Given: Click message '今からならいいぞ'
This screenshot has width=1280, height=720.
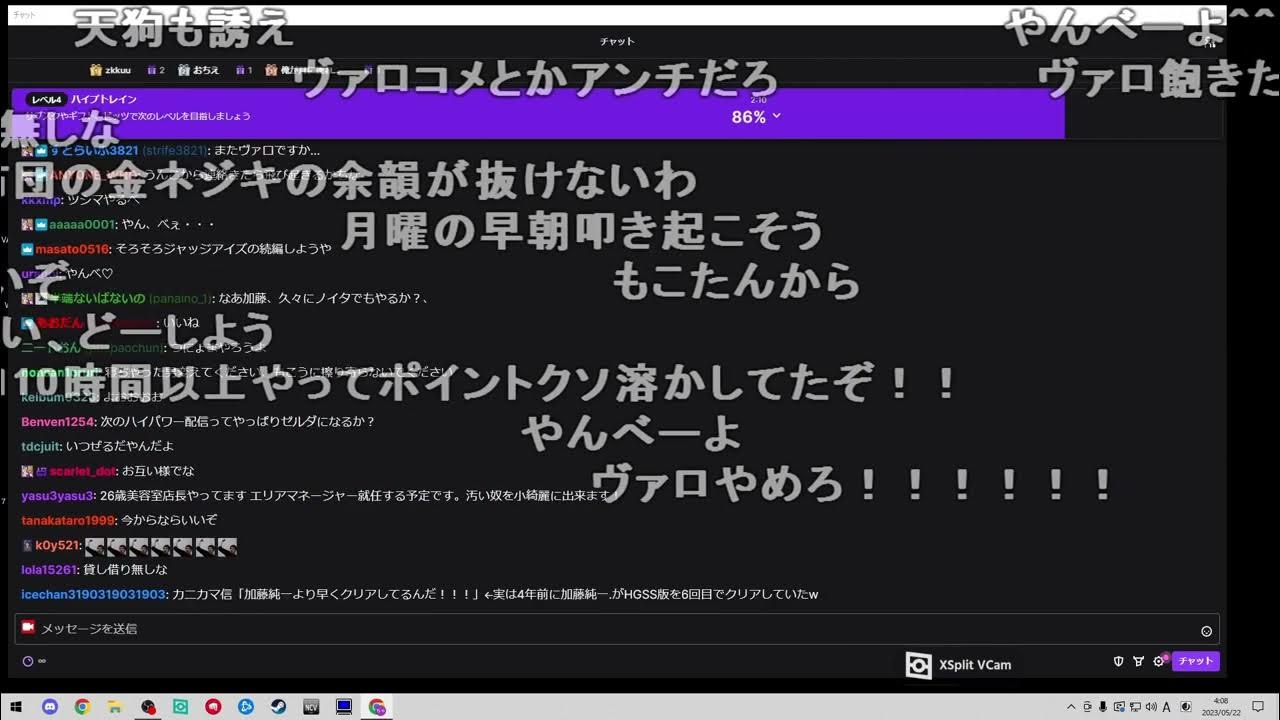Looking at the screenshot, I should point(170,520).
